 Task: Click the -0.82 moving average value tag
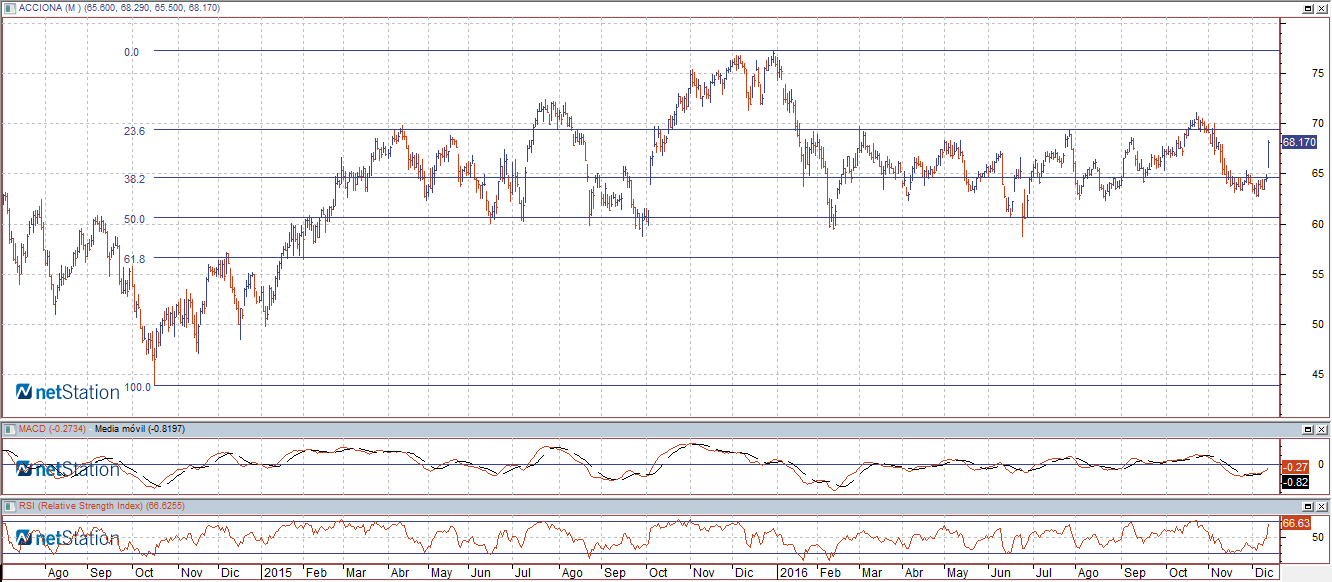click(x=1295, y=481)
